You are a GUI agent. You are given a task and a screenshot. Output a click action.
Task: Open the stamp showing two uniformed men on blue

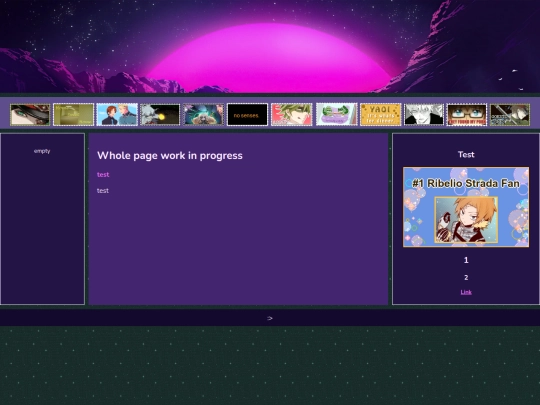coord(117,115)
